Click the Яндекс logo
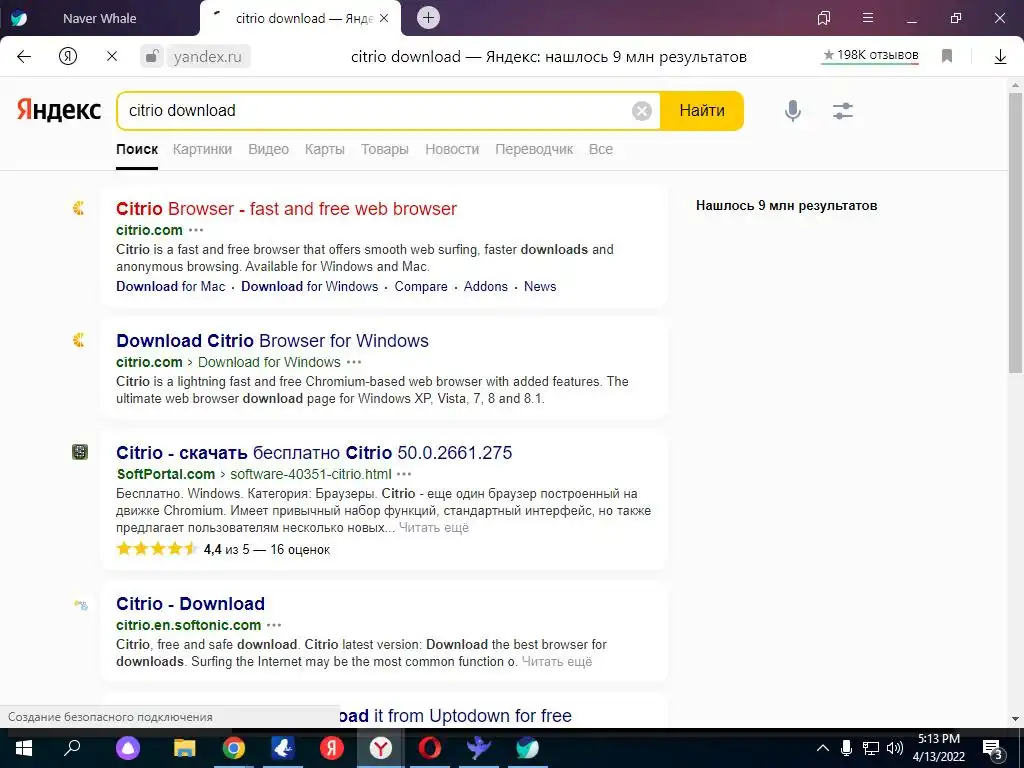Viewport: 1024px width, 768px height. pyautogui.click(x=59, y=110)
